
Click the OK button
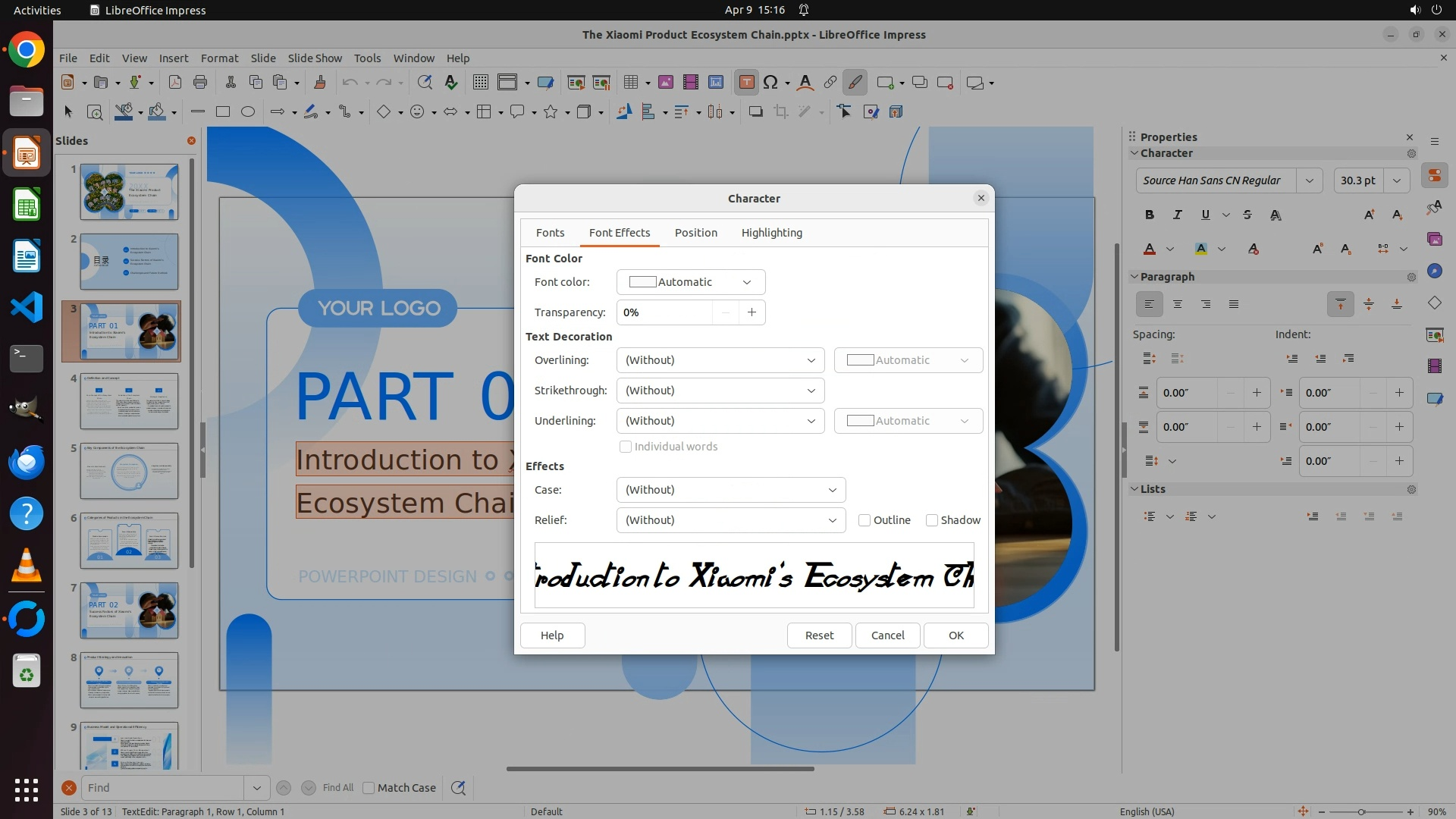tap(955, 635)
